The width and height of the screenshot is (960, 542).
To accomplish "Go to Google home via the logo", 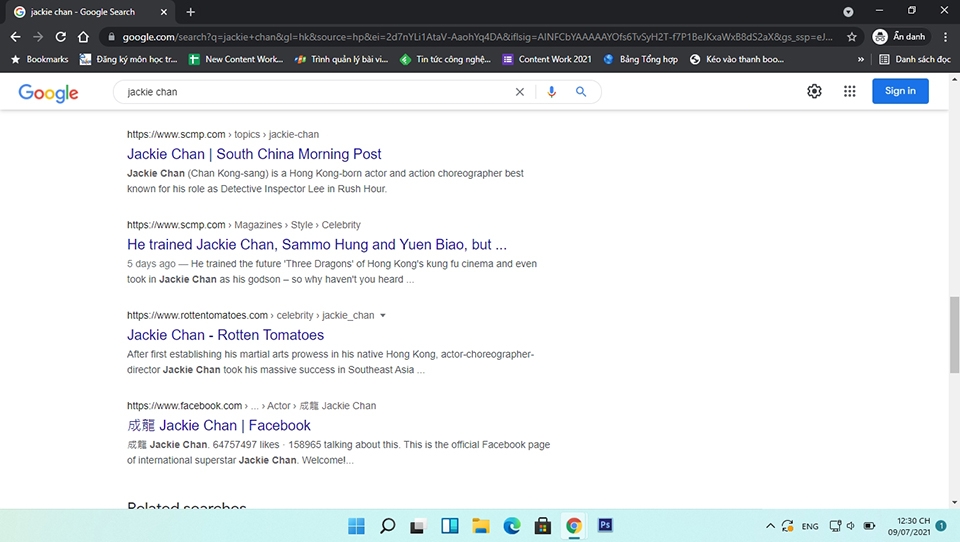I will 48,92.
